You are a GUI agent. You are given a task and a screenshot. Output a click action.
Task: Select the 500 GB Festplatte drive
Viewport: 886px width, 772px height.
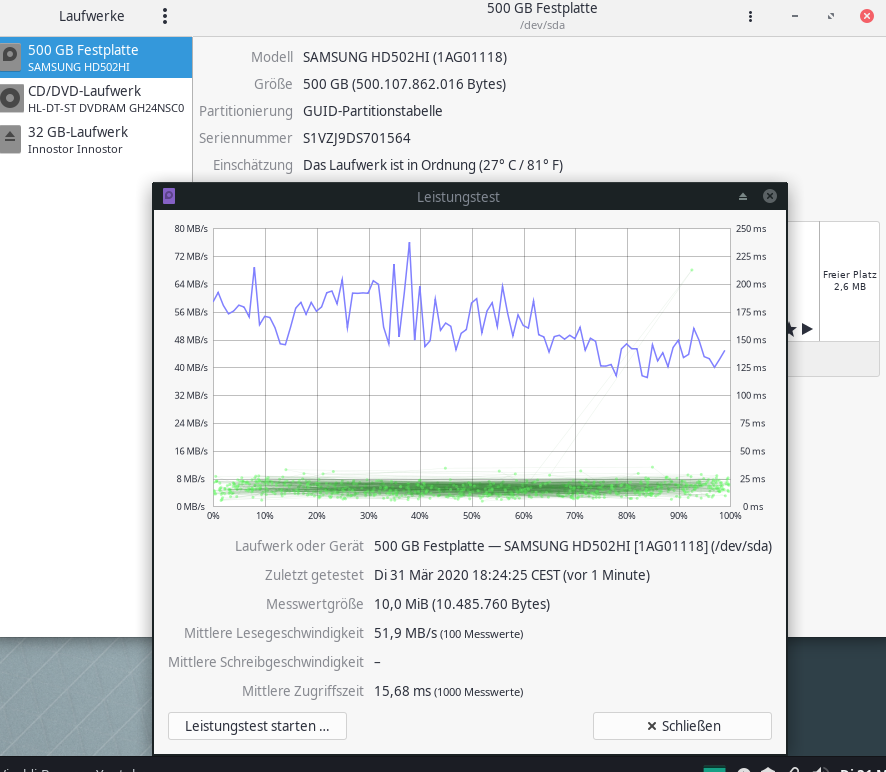tap(95, 58)
